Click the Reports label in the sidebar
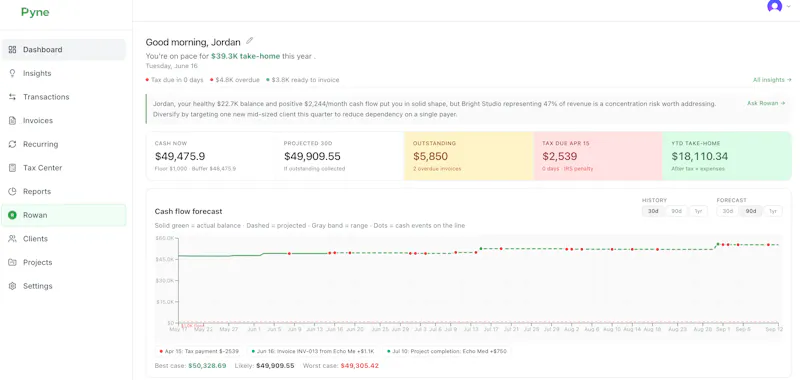800x380 pixels. pyautogui.click(x=37, y=191)
